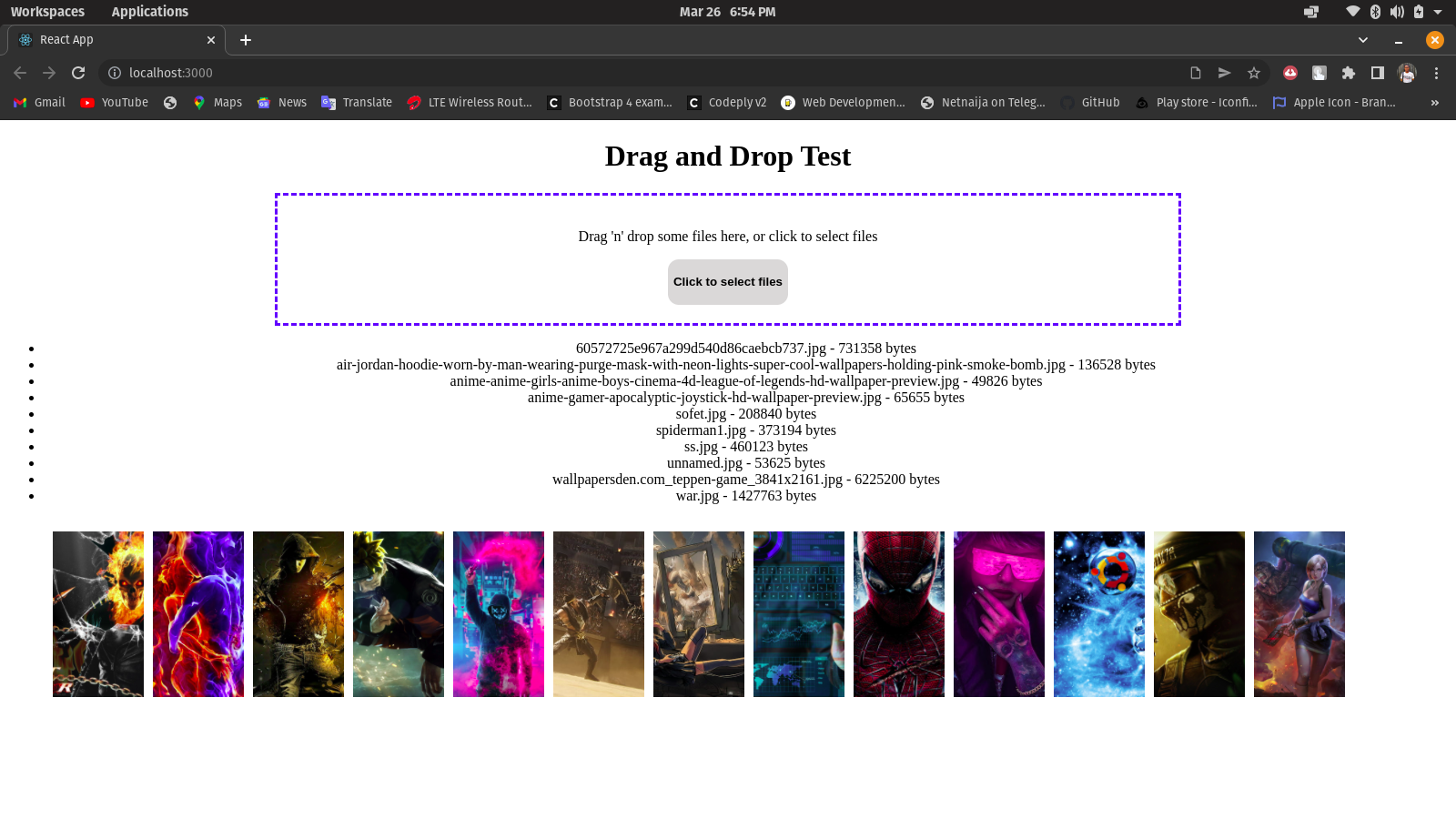Open GitHub bookmark
The height and width of the screenshot is (819, 1456).
(1090, 103)
